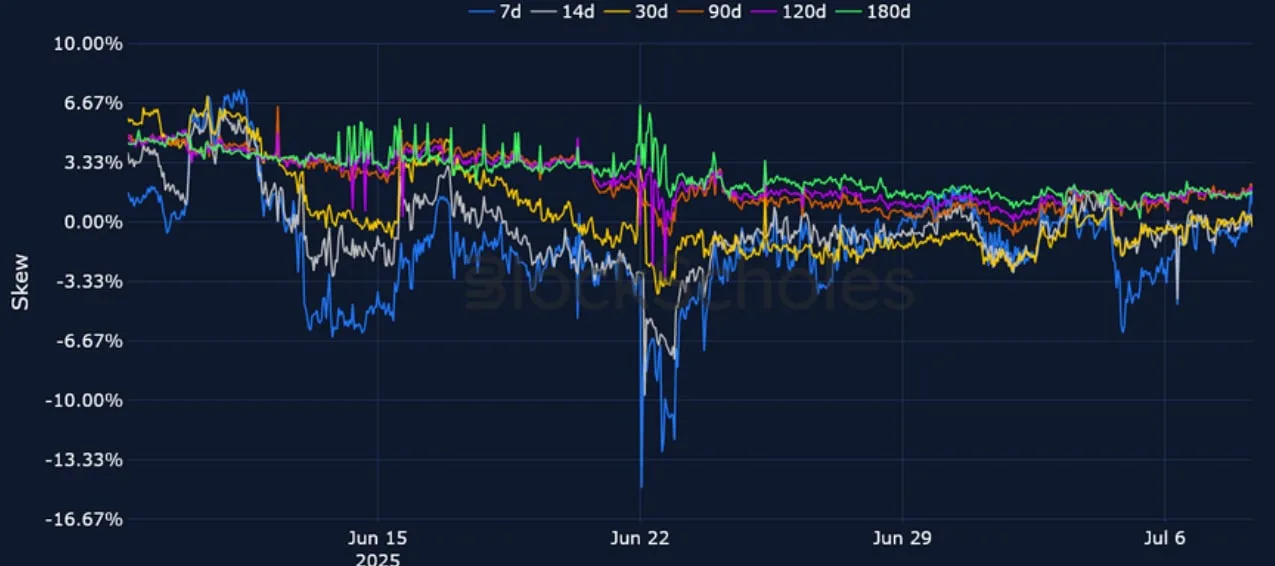1275x566 pixels.
Task: Click the -3.33% y-axis label
Action: tap(92, 282)
